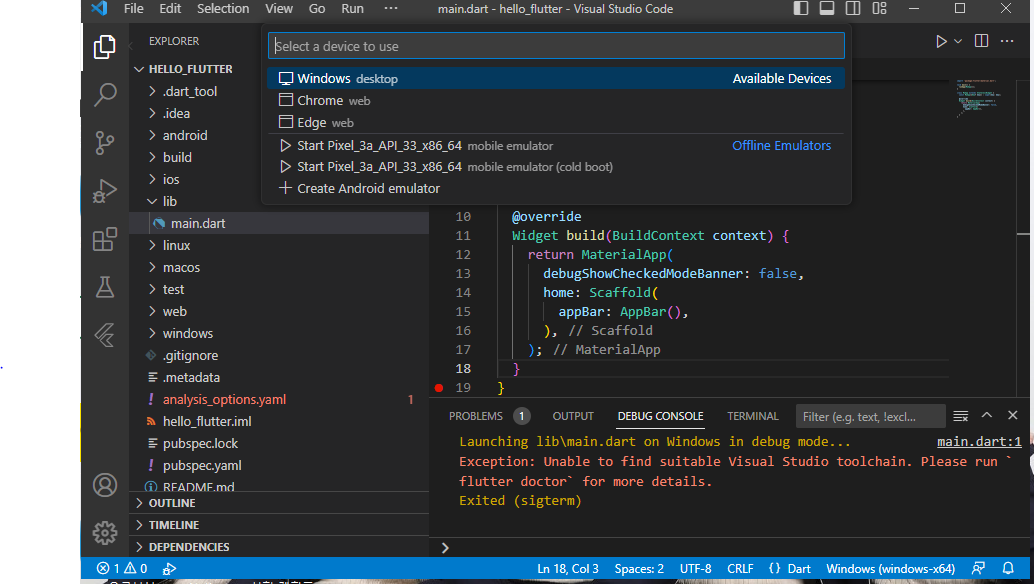Expand the linux folder

coord(279,245)
